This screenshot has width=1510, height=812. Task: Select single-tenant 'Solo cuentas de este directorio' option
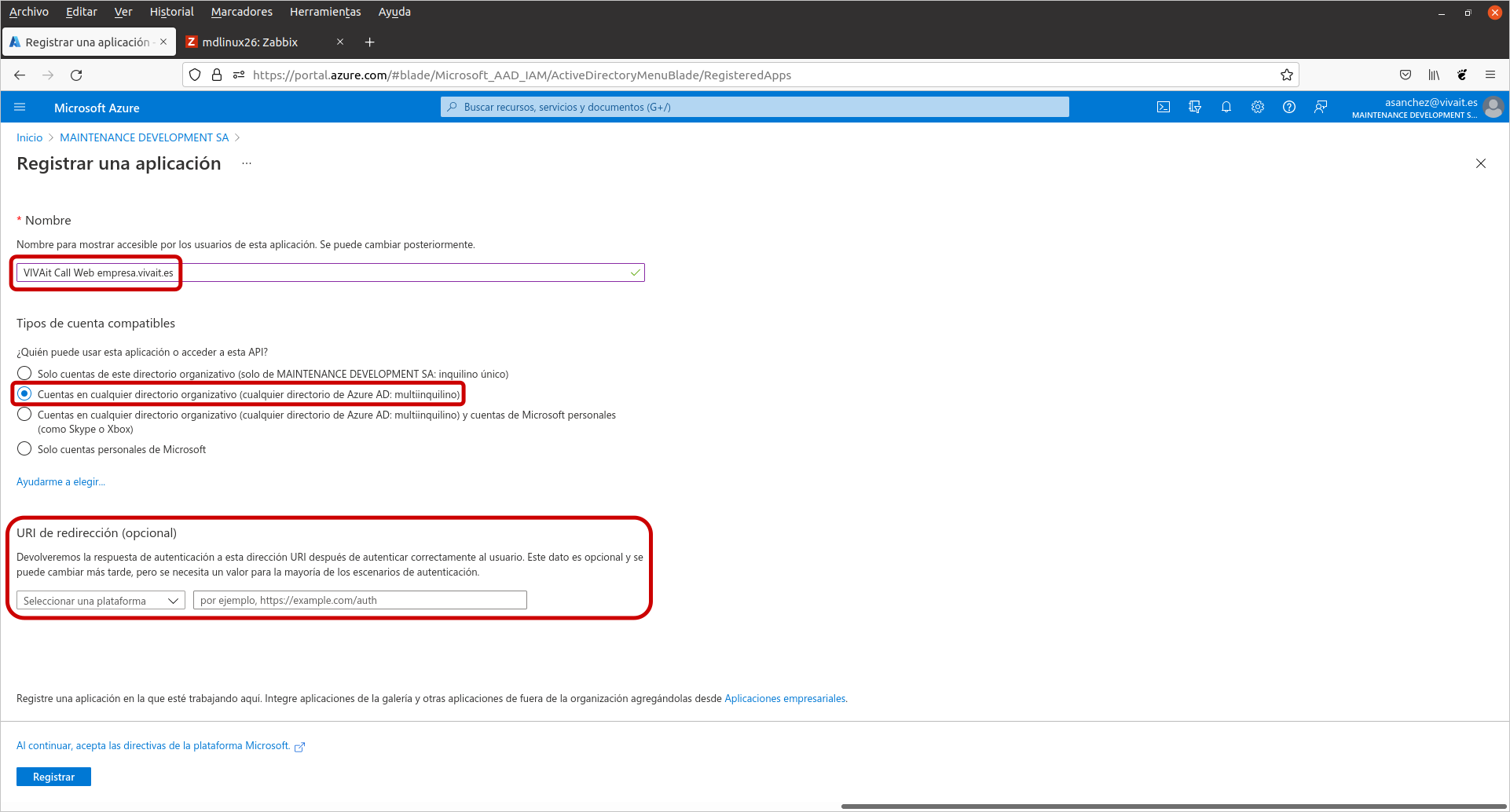(x=24, y=373)
